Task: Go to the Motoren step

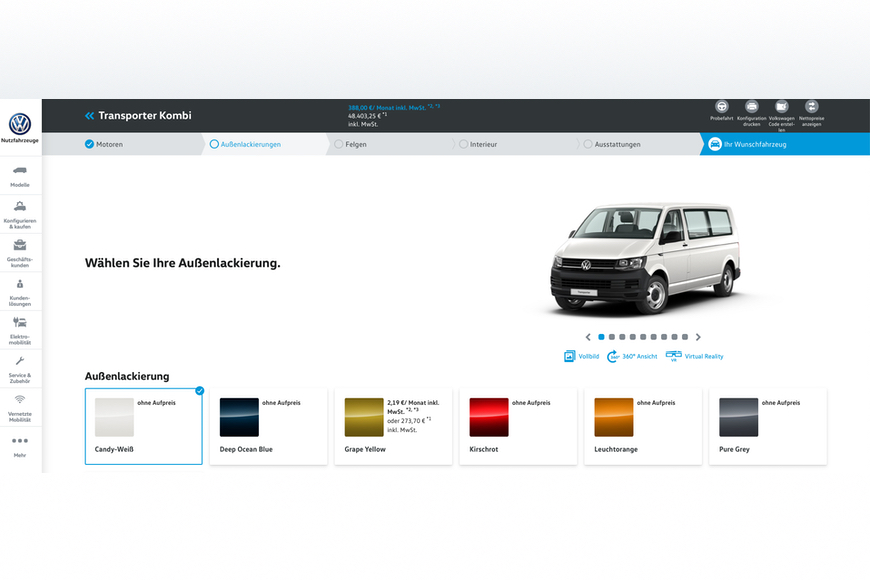Action: pyautogui.click(x=104, y=144)
